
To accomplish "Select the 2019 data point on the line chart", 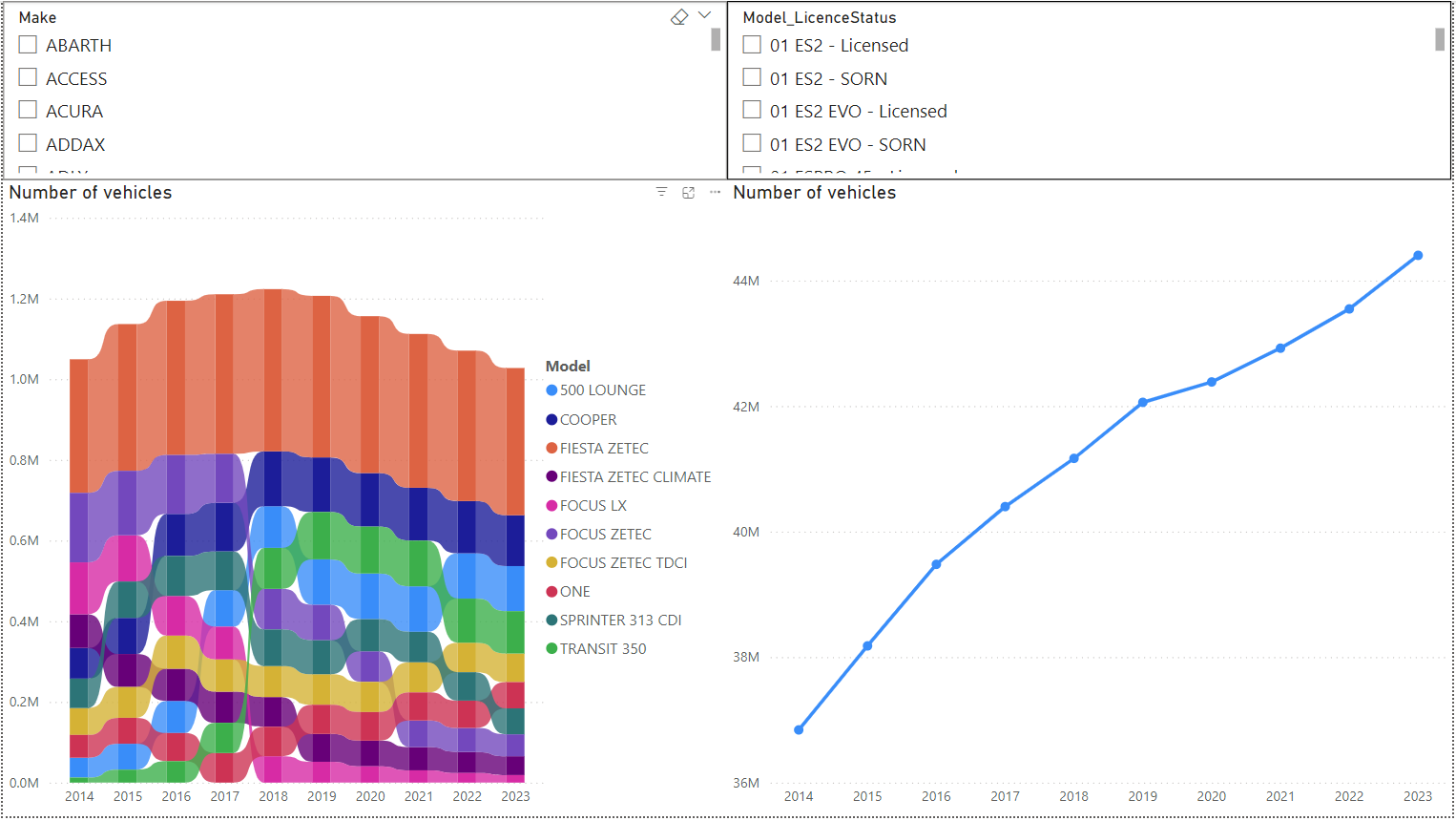I will pos(1143,403).
